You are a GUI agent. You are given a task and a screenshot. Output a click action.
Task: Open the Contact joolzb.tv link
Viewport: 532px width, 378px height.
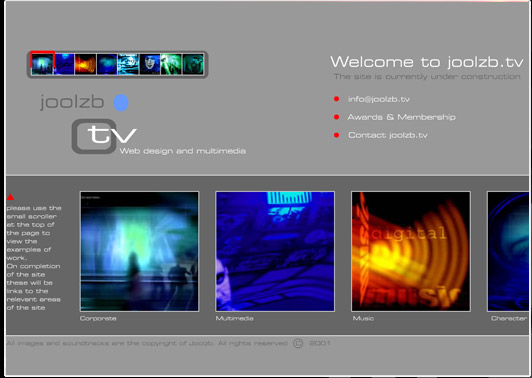[x=387, y=135]
